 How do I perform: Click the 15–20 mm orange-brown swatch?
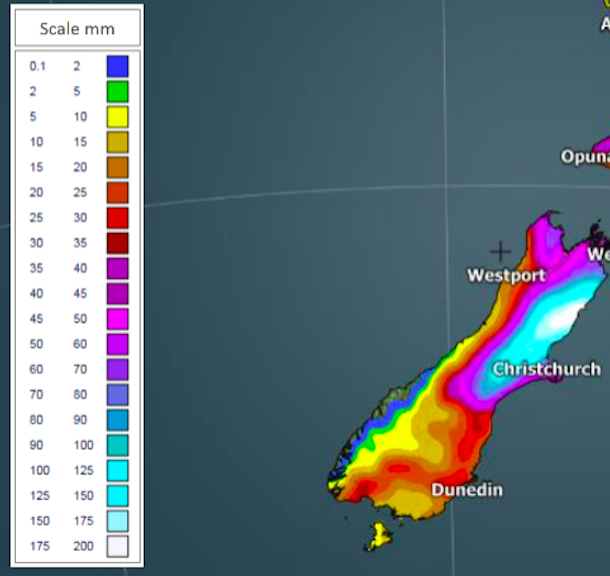pyautogui.click(x=117, y=167)
